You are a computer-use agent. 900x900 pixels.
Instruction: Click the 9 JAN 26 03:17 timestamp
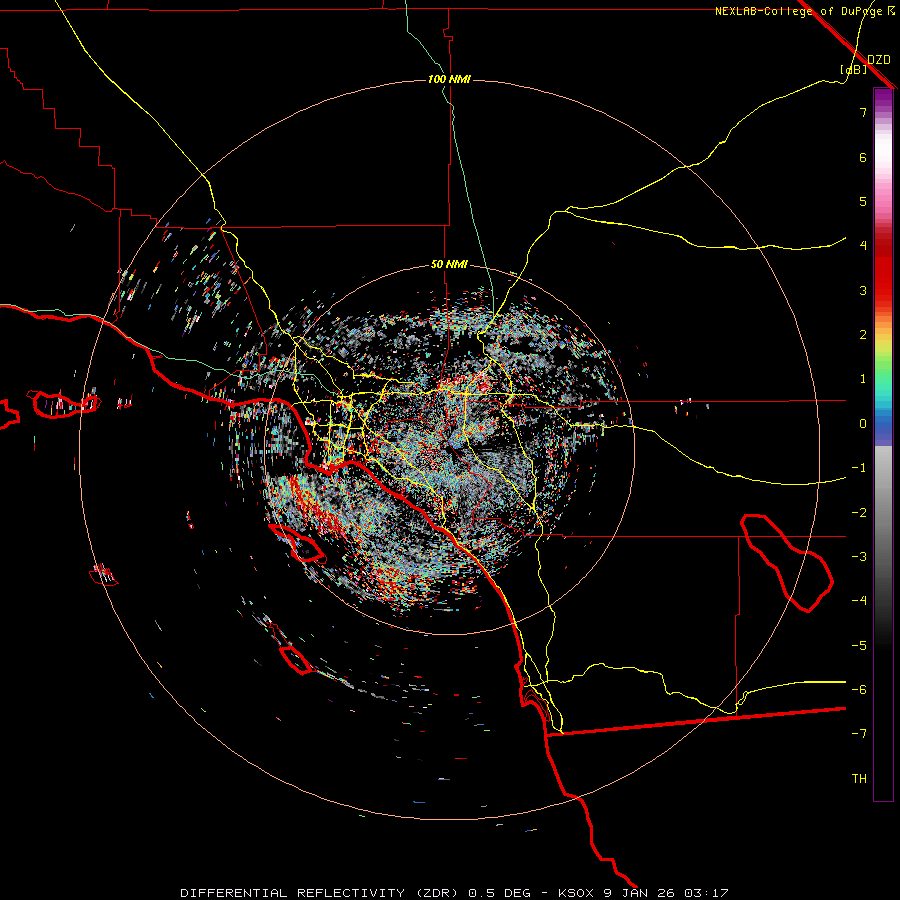(666, 893)
